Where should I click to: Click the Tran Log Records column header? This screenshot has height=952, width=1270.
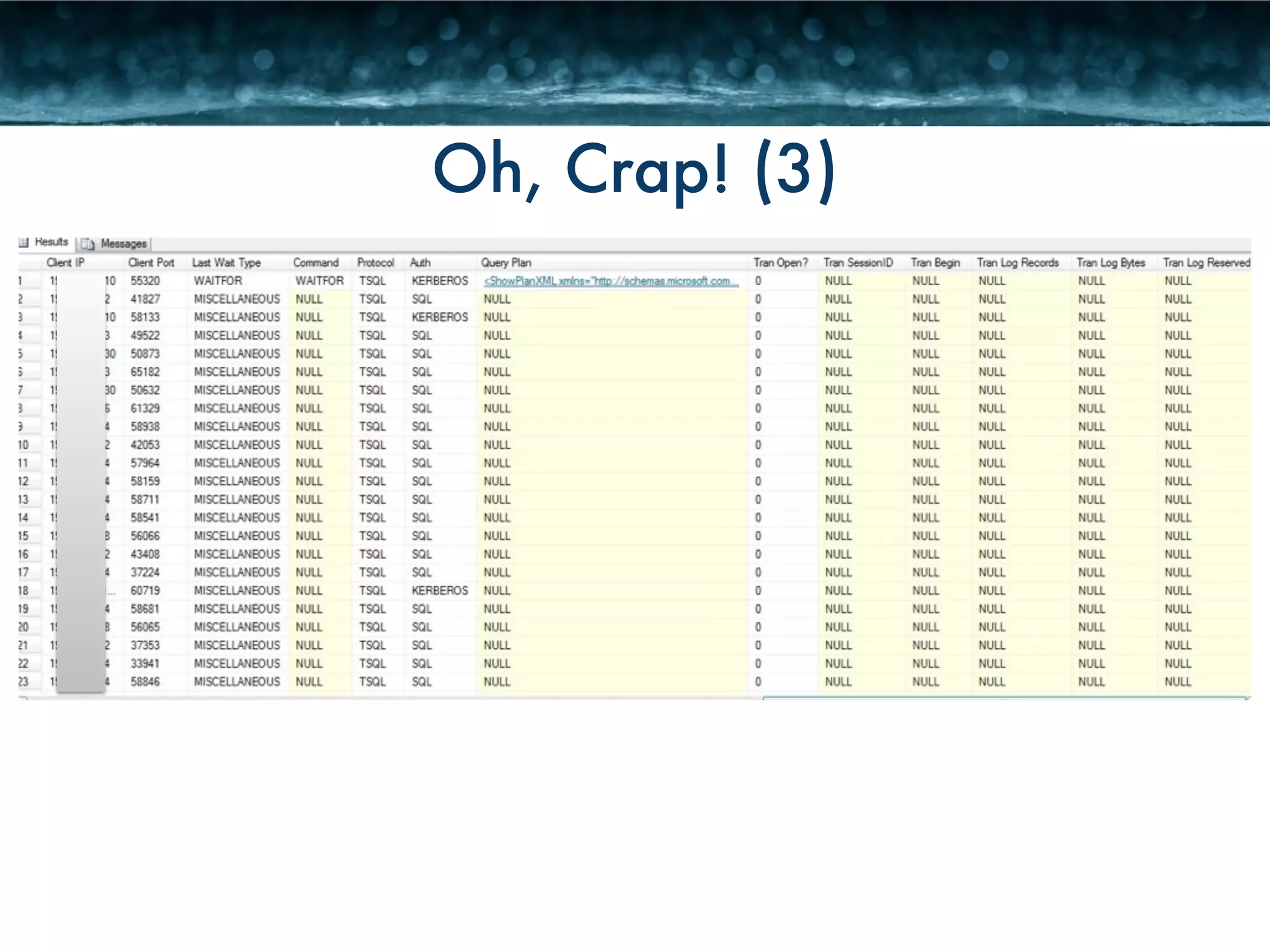[1018, 263]
